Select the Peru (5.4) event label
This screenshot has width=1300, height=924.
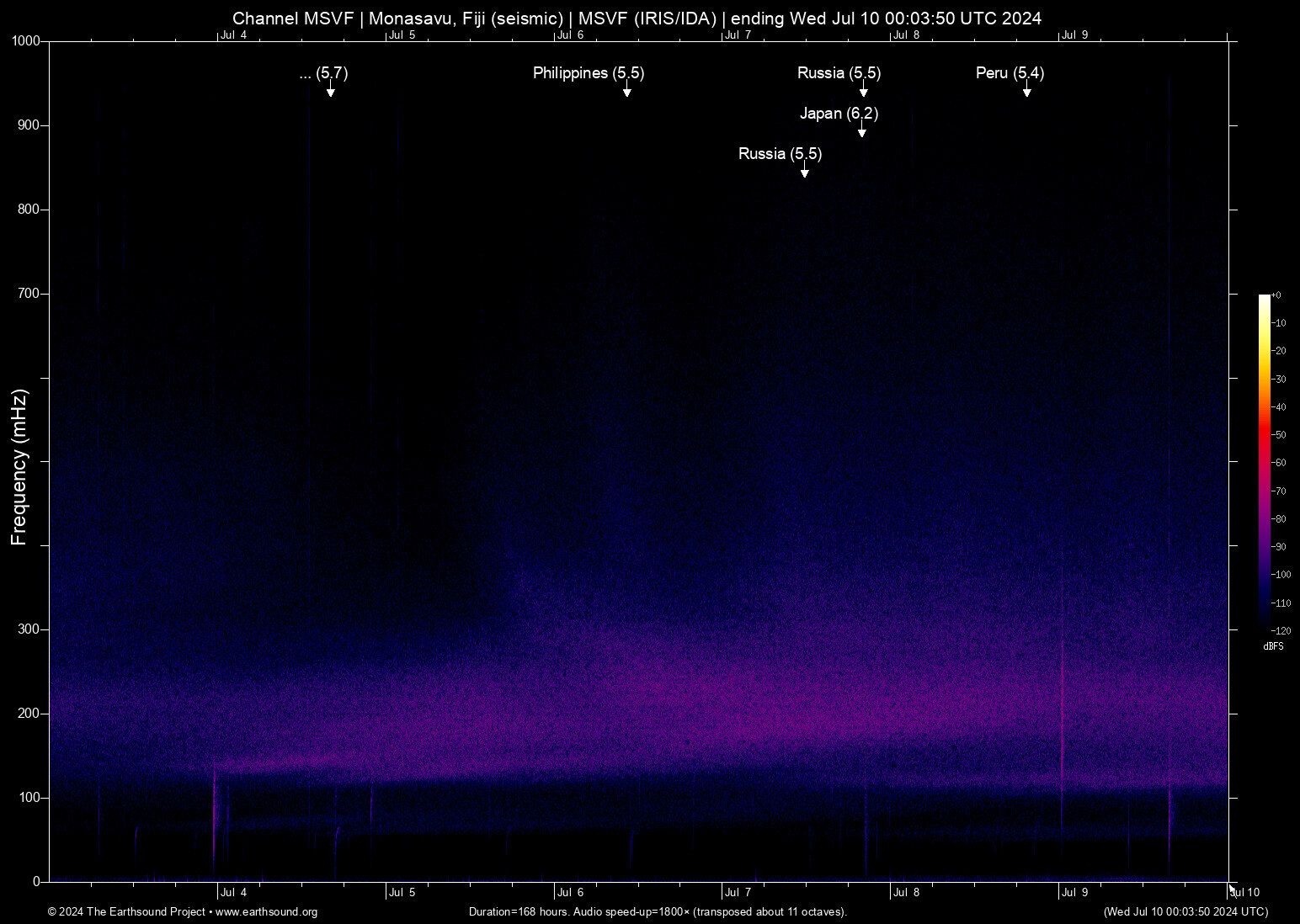[x=1010, y=73]
